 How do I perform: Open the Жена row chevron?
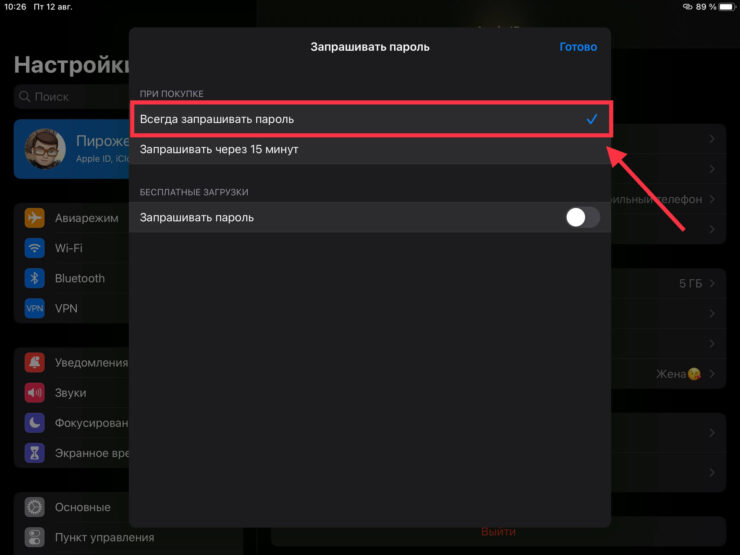pos(712,374)
